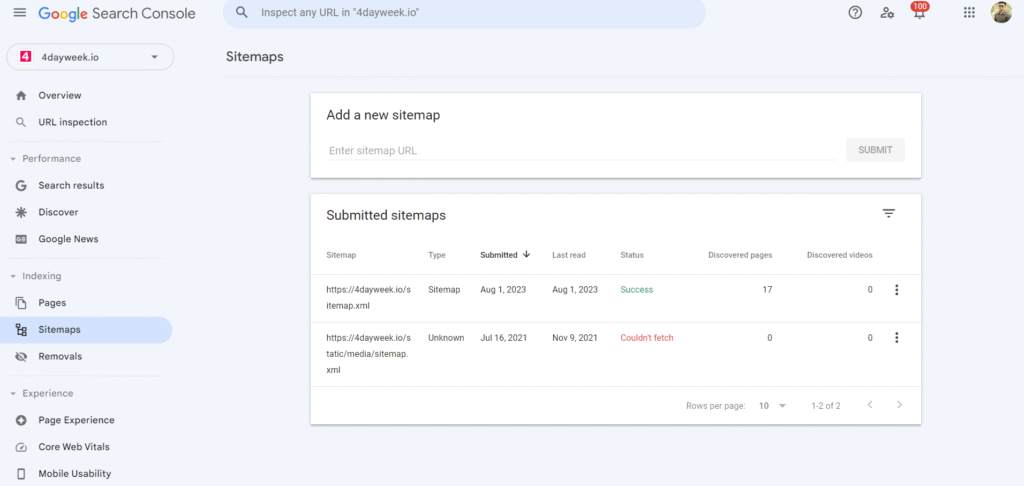This screenshot has width=1024, height=486.
Task: View notifications bell with 100 badge
Action: point(920,11)
